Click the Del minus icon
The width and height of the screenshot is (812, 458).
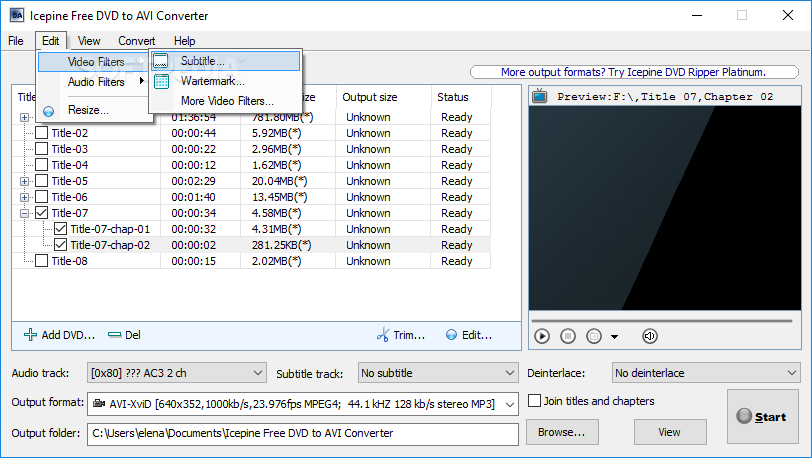point(114,335)
